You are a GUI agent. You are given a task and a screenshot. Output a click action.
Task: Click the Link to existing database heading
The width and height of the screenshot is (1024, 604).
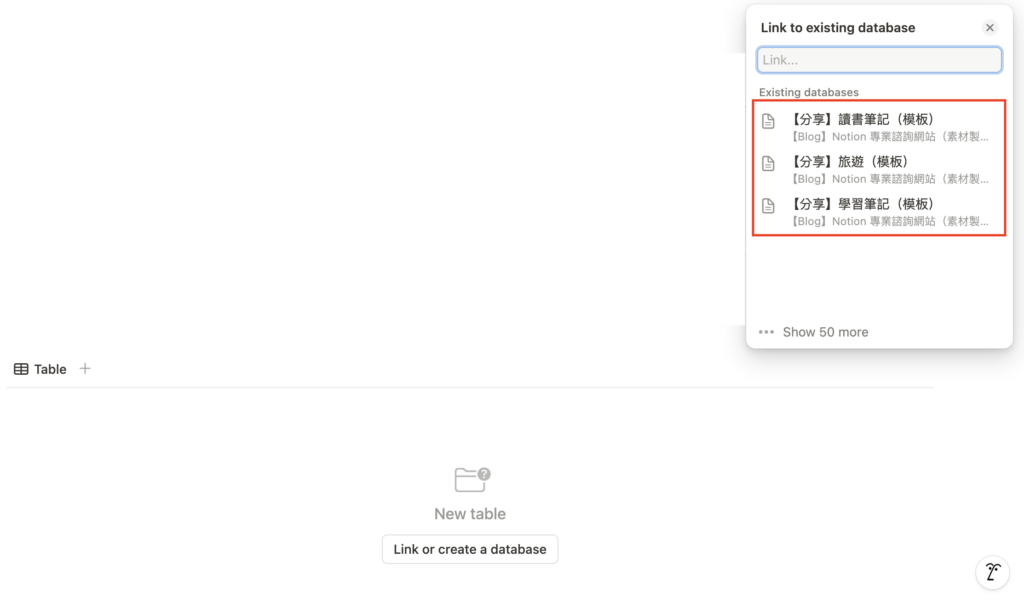tap(838, 28)
